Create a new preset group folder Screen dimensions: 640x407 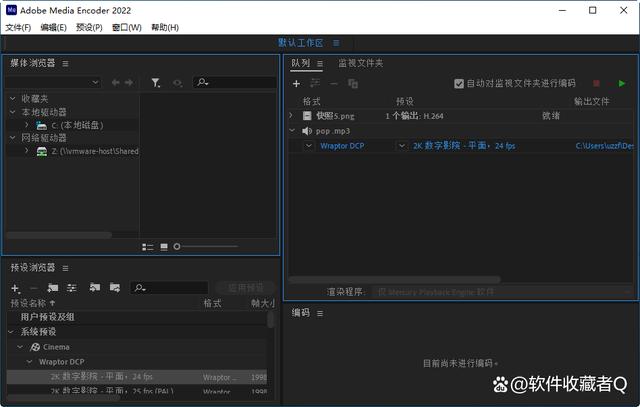pyautogui.click(x=53, y=288)
